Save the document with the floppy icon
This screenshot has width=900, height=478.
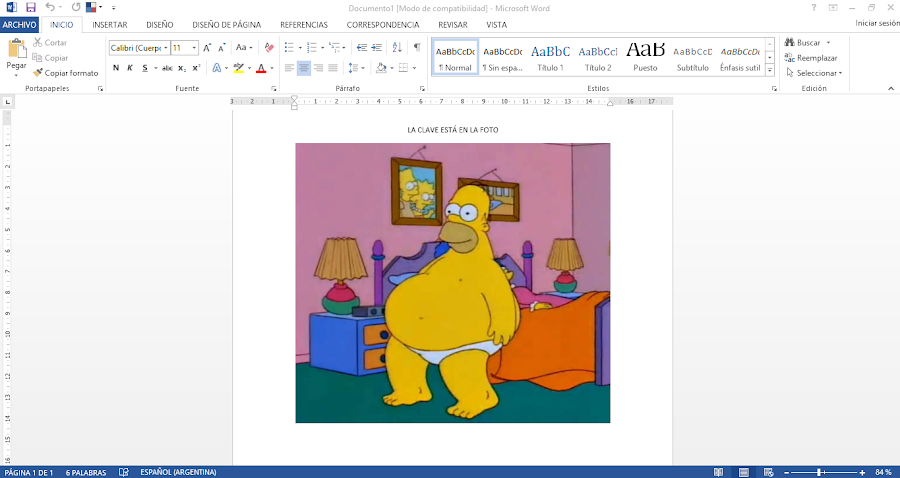click(x=30, y=7)
